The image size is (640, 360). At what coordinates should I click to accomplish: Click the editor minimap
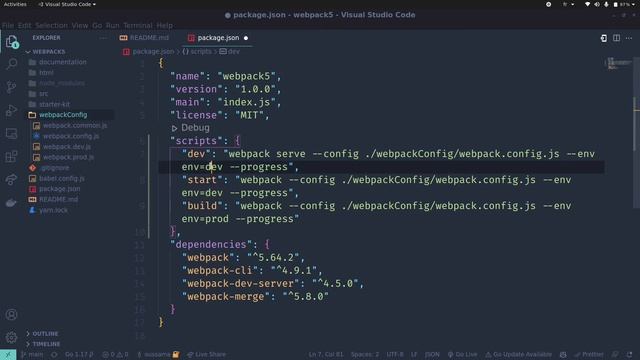pos(618,63)
